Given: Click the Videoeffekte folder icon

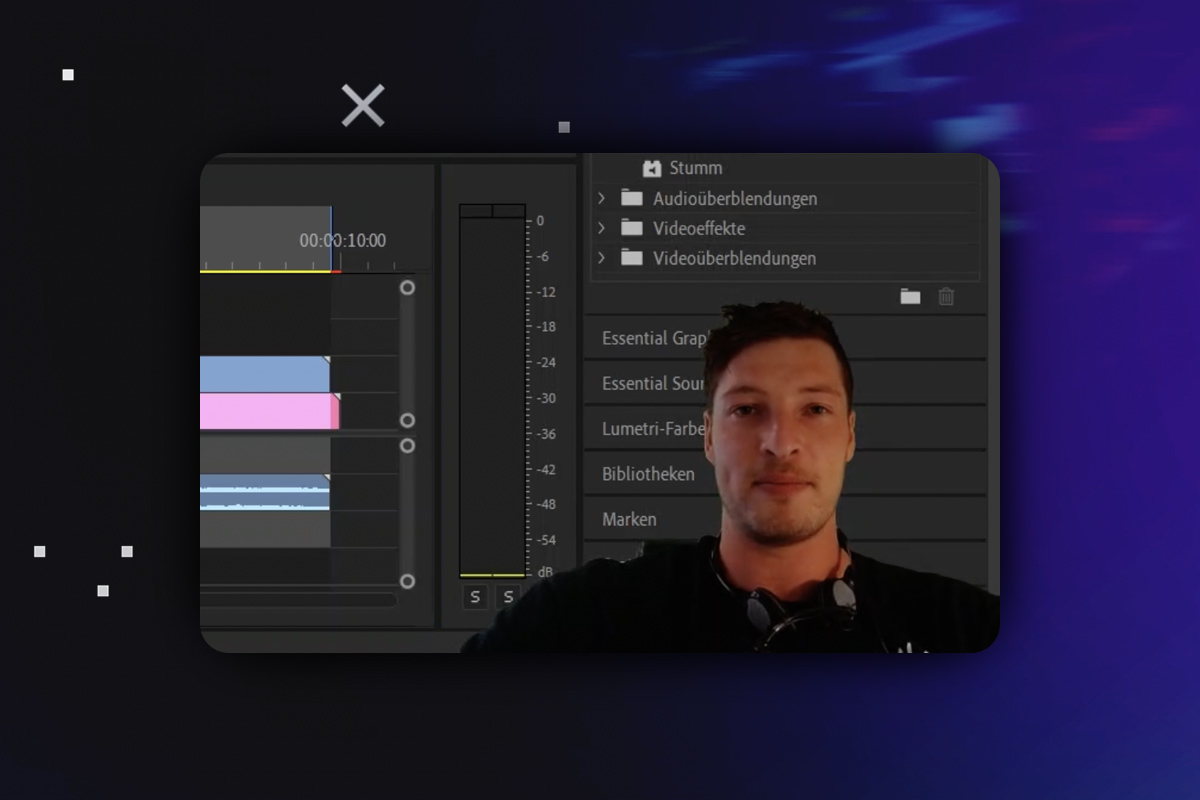Looking at the screenshot, I should point(631,228).
